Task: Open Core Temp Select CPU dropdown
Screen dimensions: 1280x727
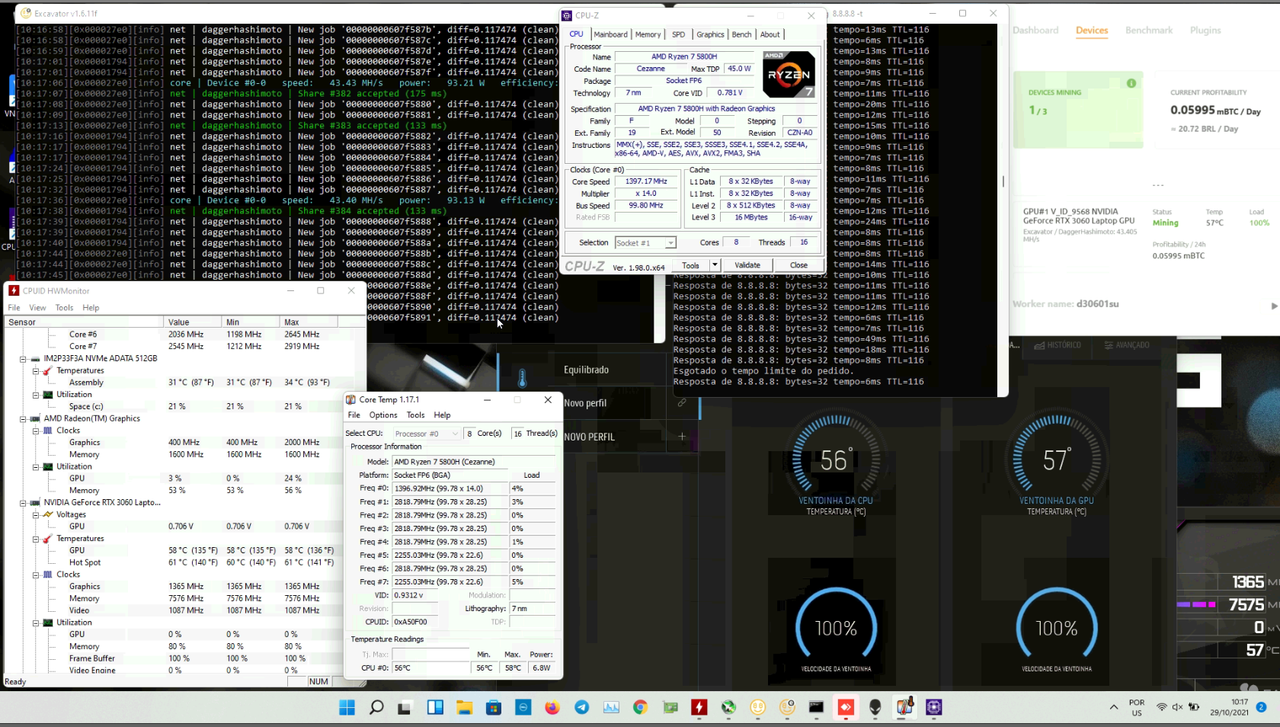Action: [x=427, y=434]
